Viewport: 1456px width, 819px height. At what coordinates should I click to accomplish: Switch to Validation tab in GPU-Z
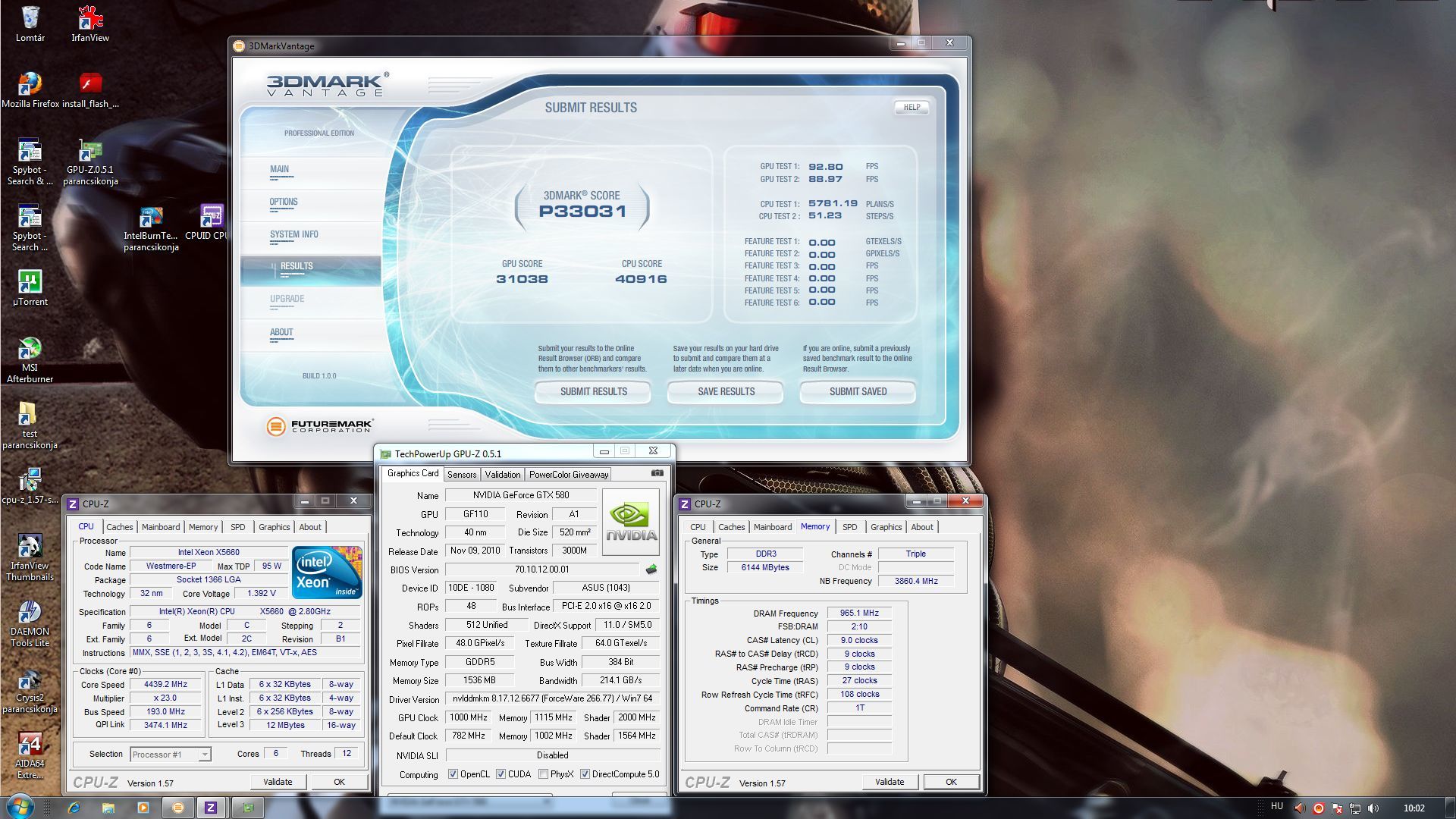coord(503,475)
